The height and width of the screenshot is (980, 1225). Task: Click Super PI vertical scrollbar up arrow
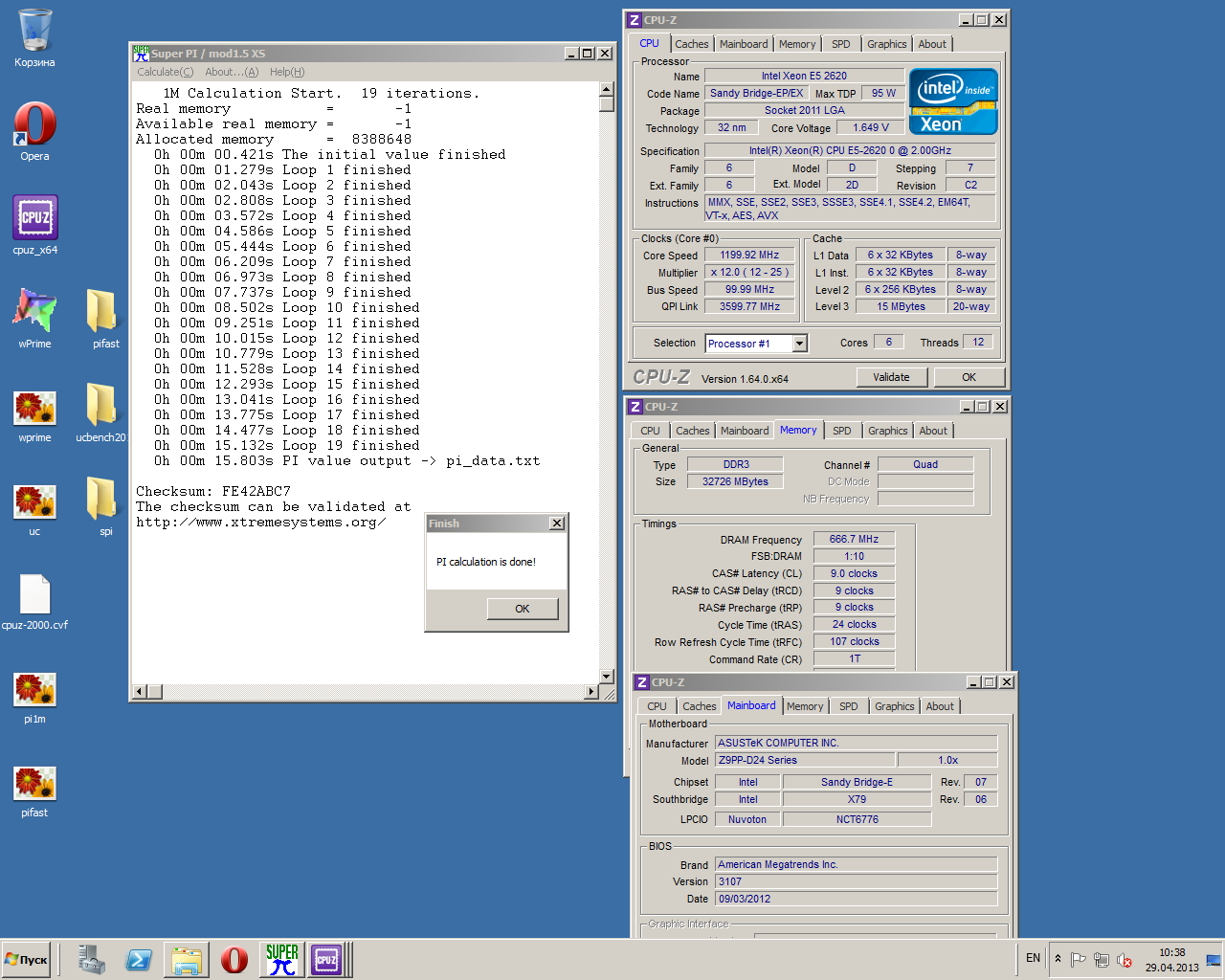(606, 89)
